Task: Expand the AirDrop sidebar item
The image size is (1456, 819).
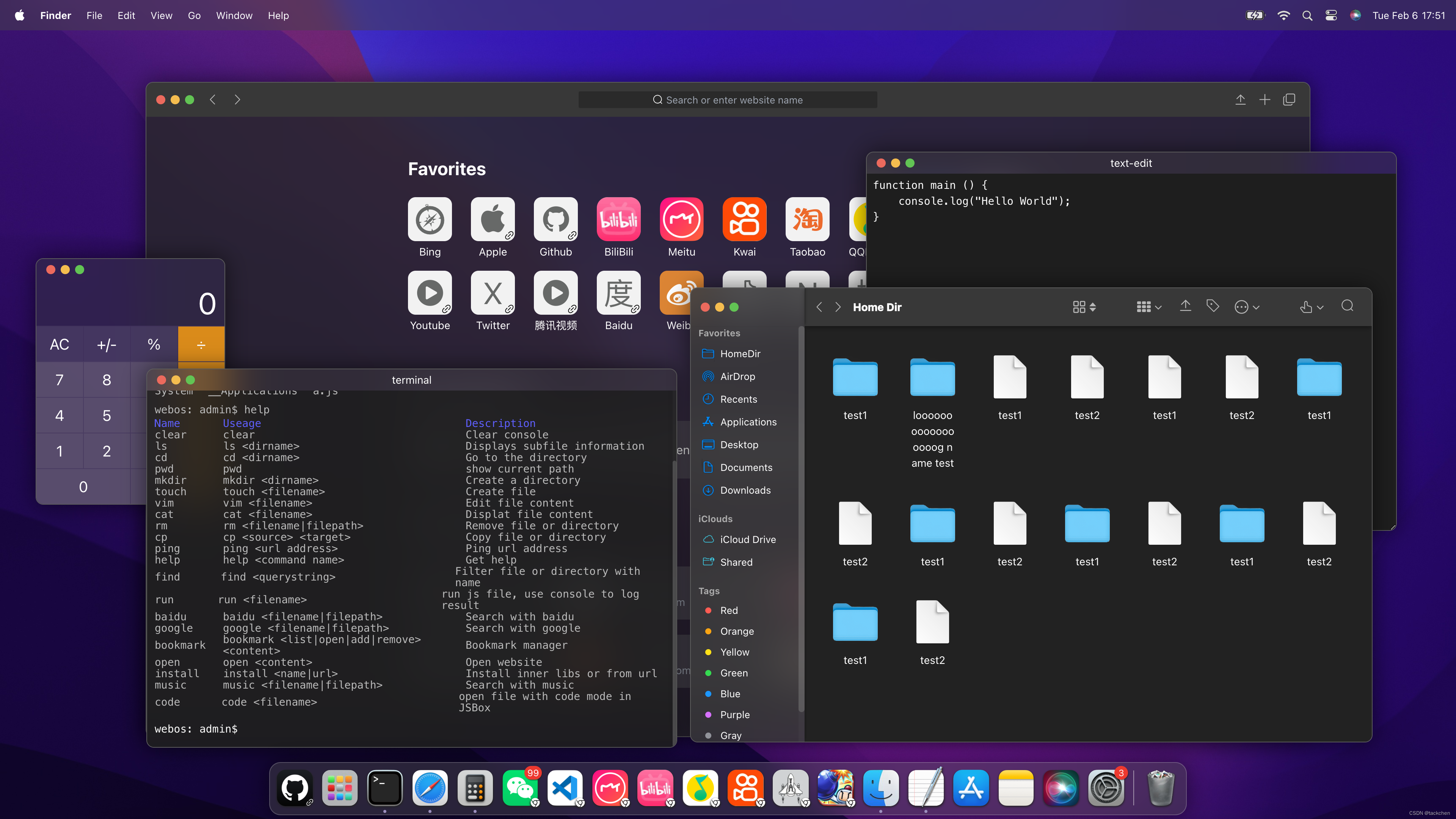Action: point(738,376)
